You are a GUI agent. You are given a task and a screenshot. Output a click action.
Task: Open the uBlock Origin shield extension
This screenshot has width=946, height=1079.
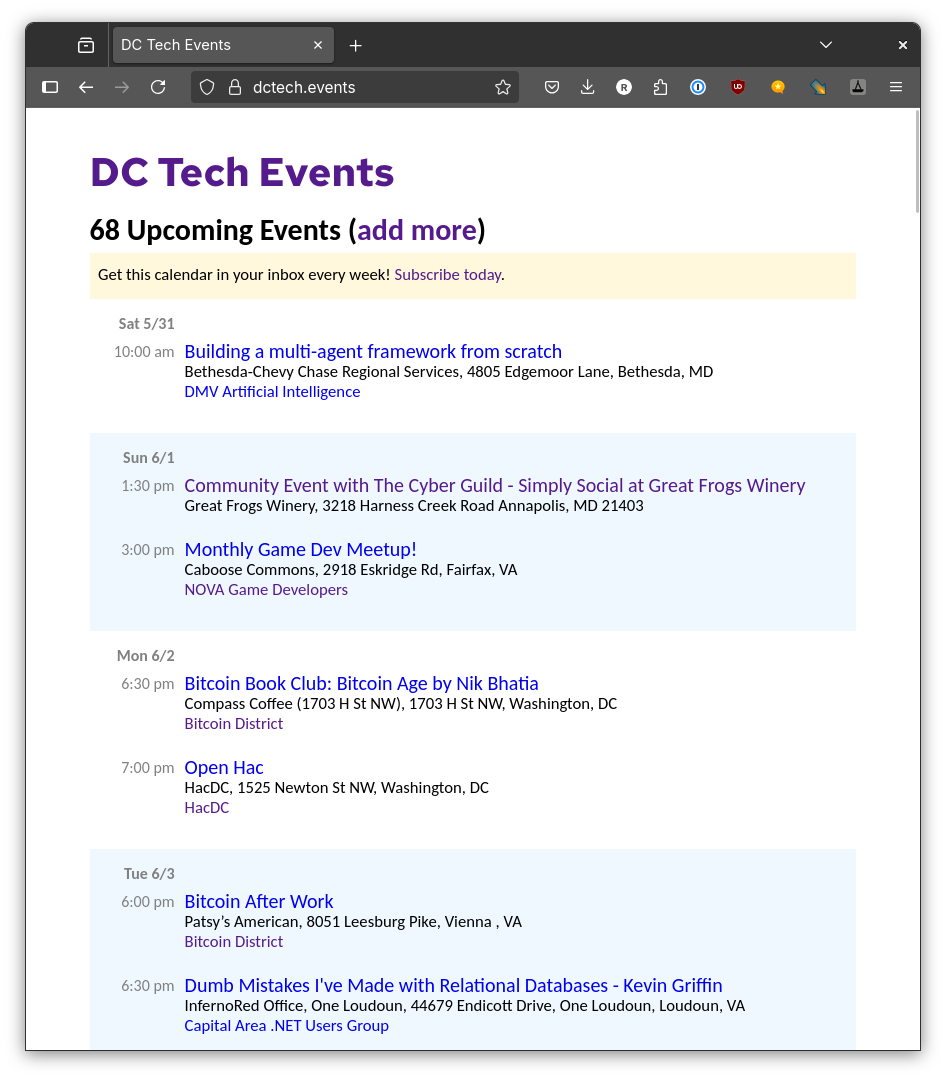738,87
